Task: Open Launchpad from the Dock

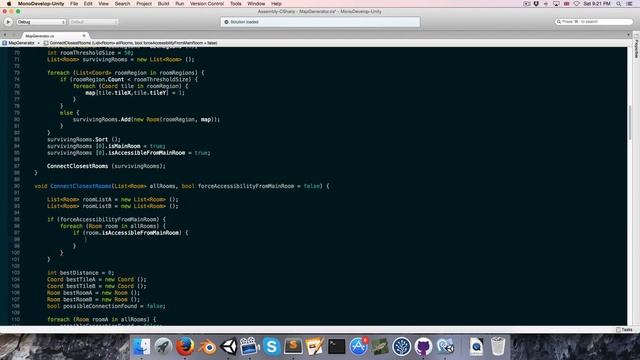Action: 163,347
